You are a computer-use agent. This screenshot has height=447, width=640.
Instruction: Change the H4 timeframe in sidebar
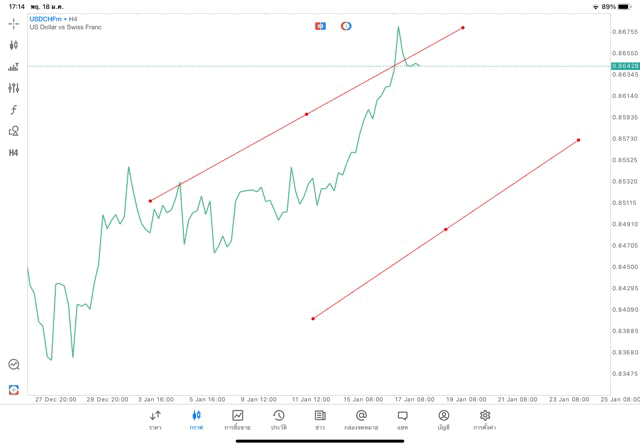click(14, 153)
